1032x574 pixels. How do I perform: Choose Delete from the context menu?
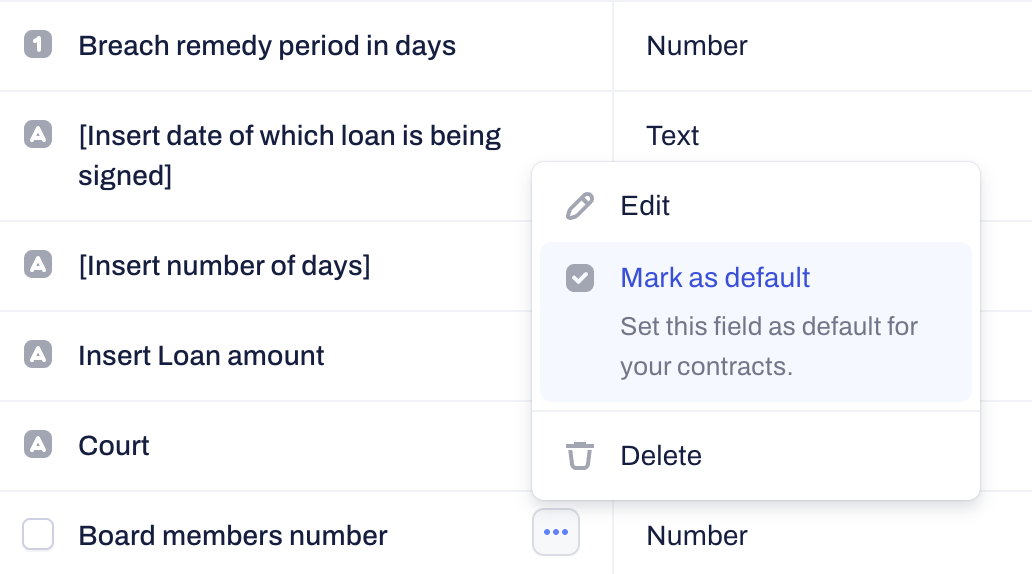pos(661,456)
